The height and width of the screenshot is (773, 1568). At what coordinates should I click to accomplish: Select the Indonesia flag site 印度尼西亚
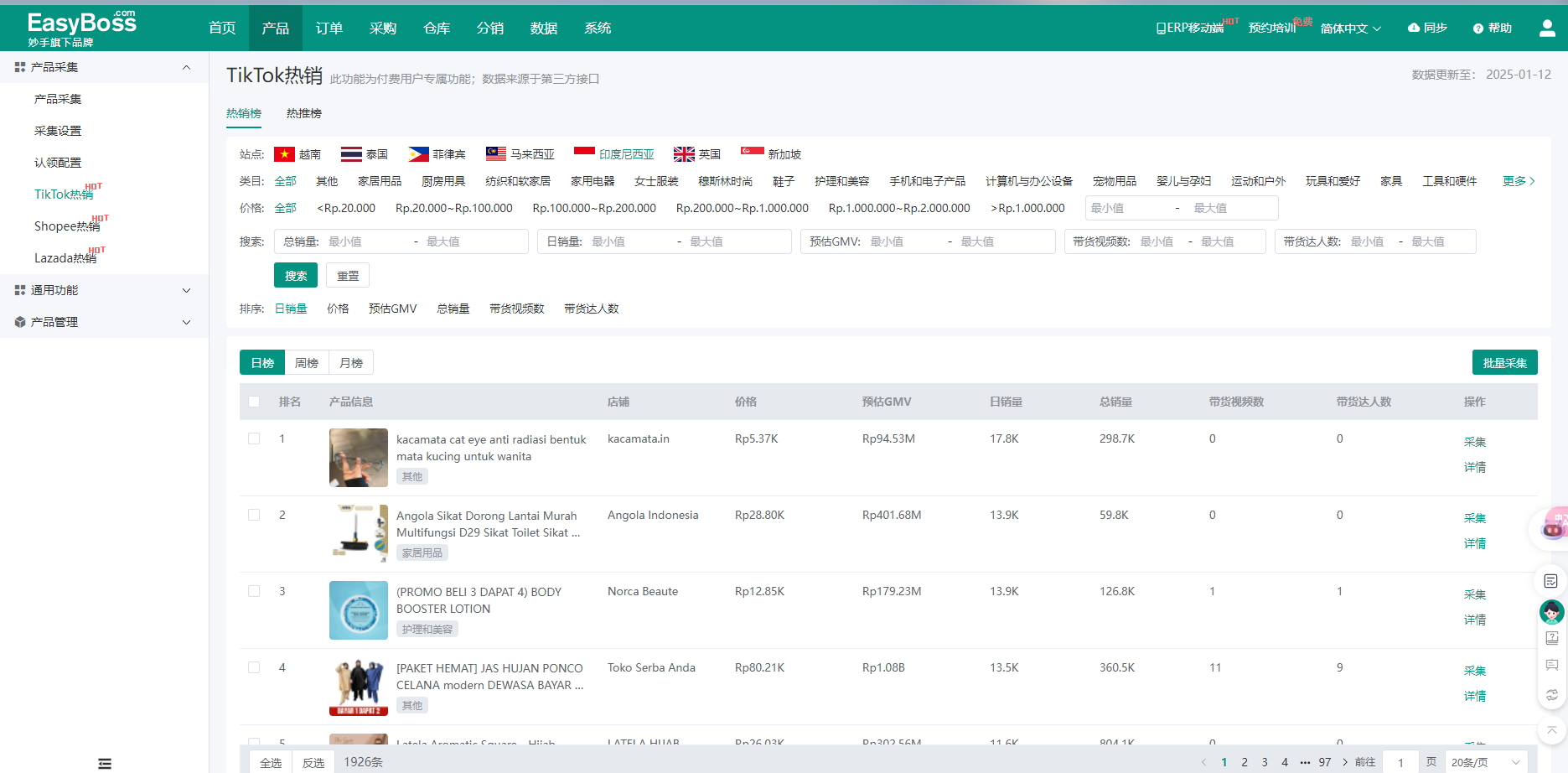point(614,154)
